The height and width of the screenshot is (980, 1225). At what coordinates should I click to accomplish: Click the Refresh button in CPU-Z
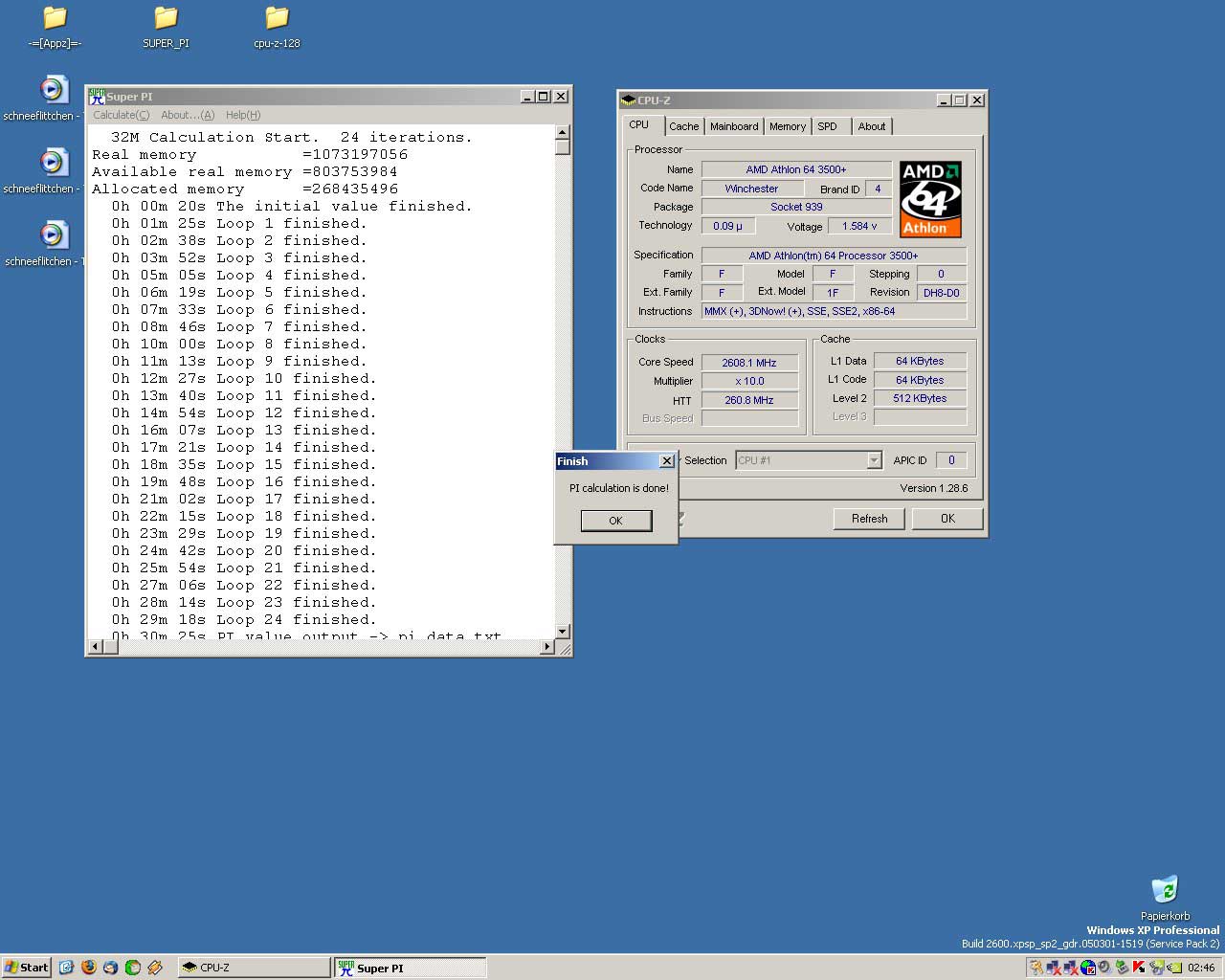[870, 519]
